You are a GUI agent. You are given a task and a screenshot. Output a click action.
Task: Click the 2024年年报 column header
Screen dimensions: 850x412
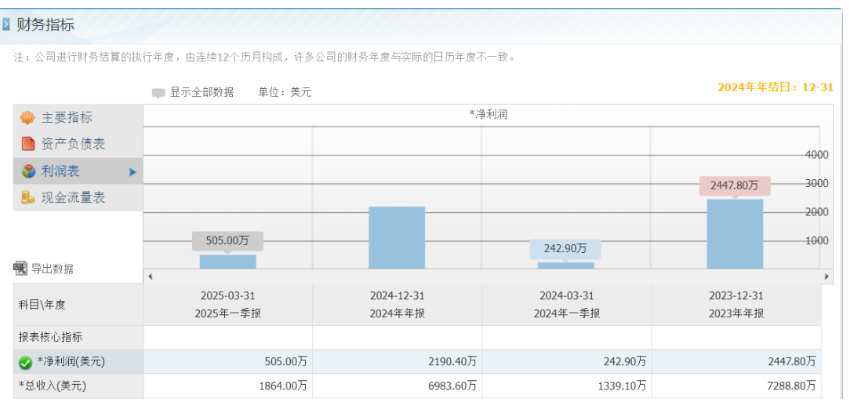pos(397,305)
